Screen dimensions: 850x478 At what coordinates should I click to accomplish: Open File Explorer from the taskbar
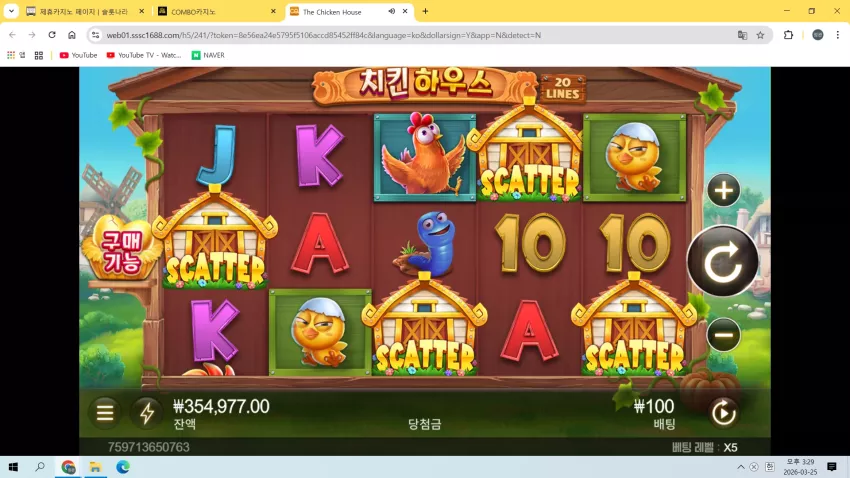pos(95,467)
